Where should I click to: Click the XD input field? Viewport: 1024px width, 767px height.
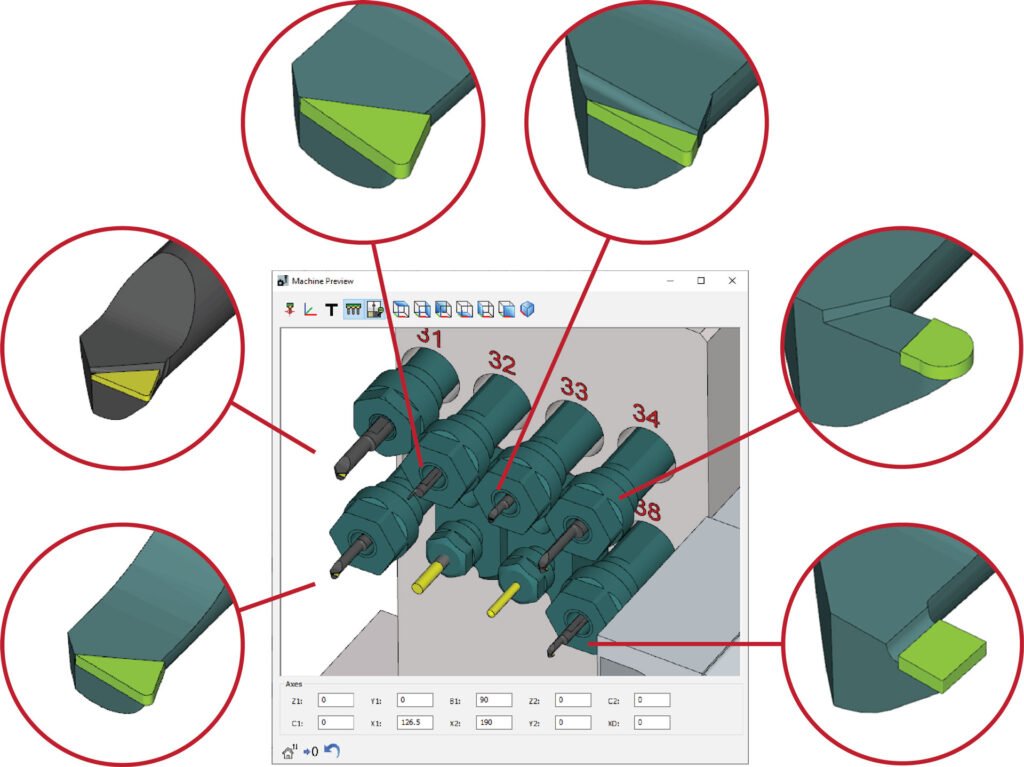click(x=653, y=720)
